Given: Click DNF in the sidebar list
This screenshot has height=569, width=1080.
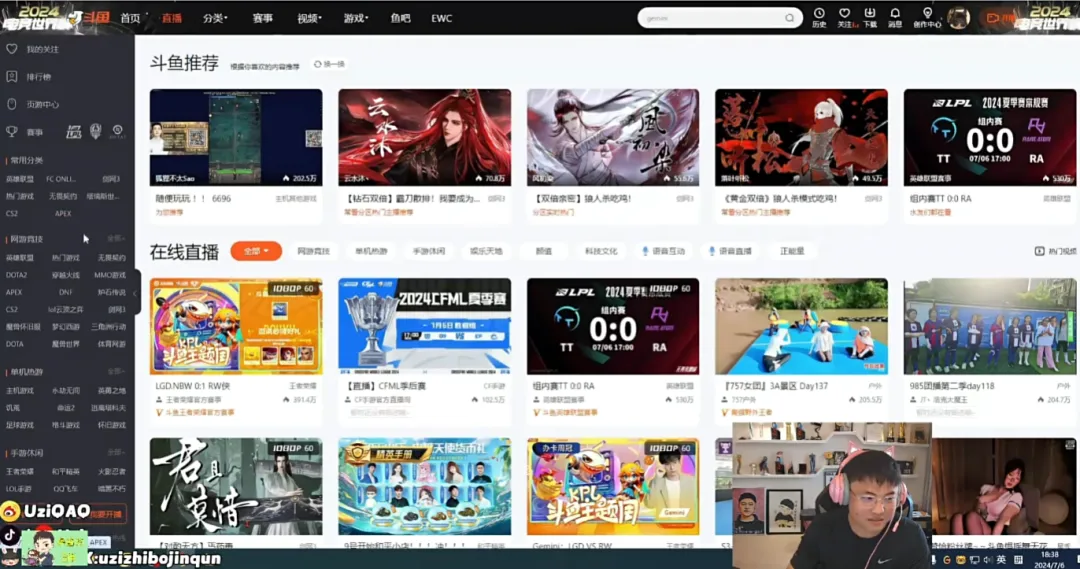Looking at the screenshot, I should [65, 292].
